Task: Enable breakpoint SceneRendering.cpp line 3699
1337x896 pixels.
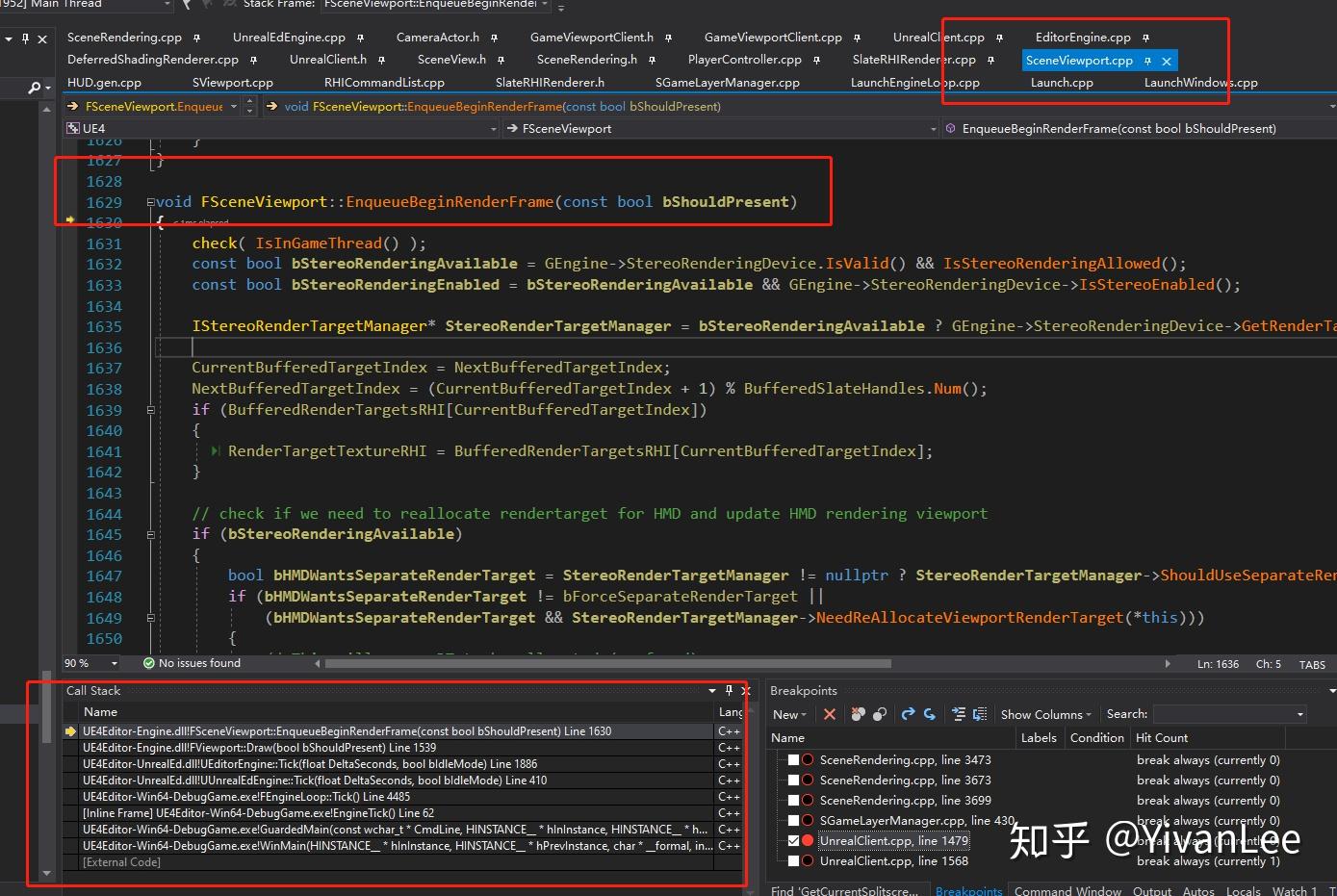Action: (793, 800)
